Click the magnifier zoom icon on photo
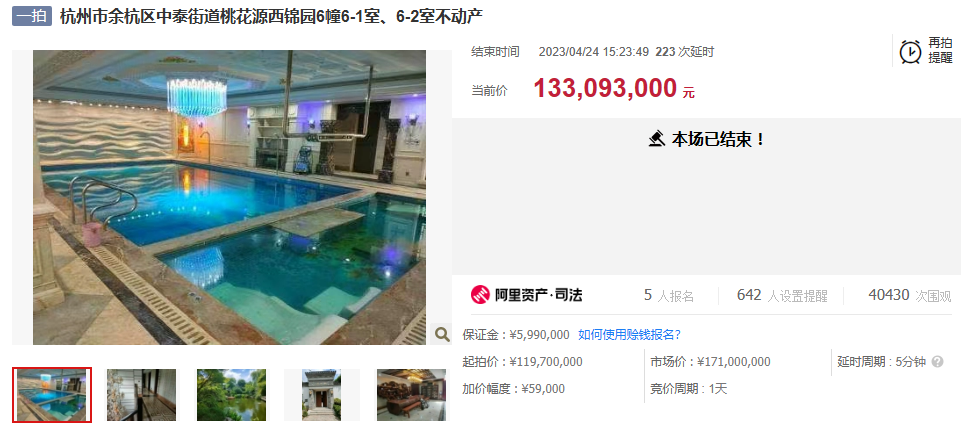Screen dimensions: 961x433 click(442, 334)
